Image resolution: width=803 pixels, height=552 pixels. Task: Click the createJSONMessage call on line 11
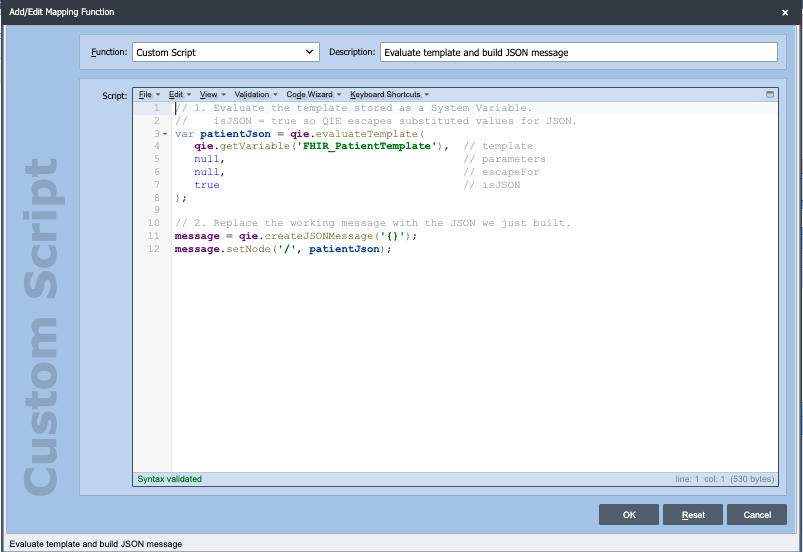pos(319,236)
